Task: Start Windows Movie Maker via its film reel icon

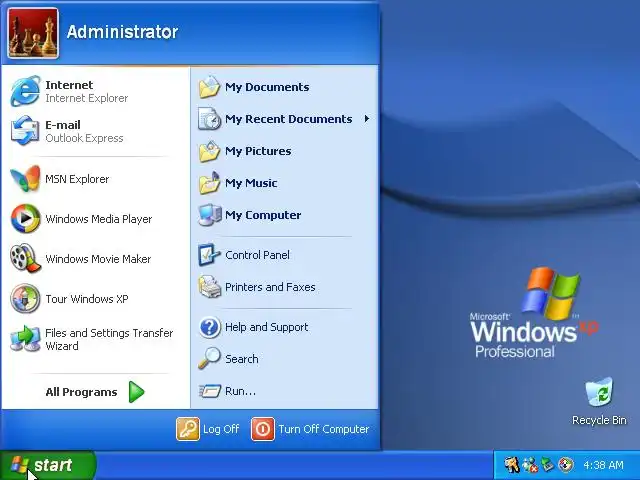Action: 25,258
